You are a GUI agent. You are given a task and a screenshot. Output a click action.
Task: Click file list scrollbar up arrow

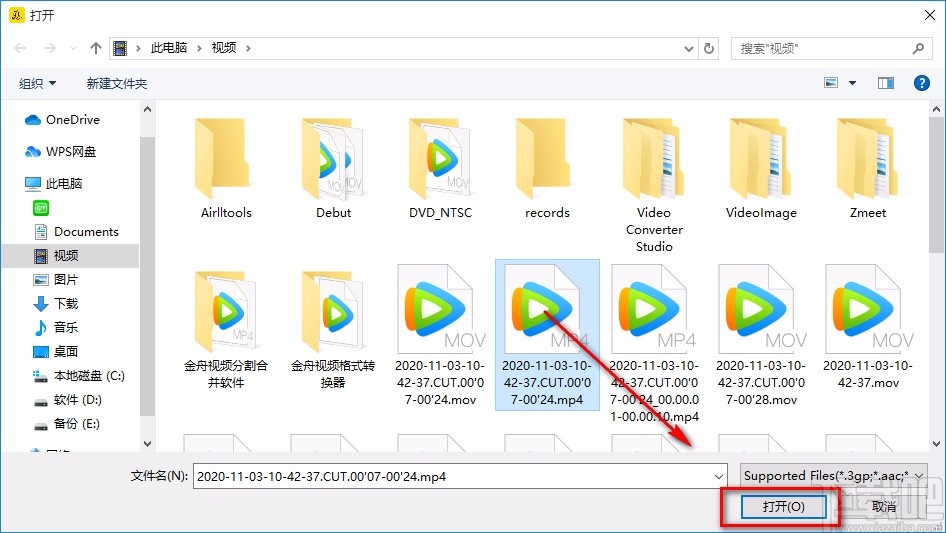pyautogui.click(x=936, y=109)
